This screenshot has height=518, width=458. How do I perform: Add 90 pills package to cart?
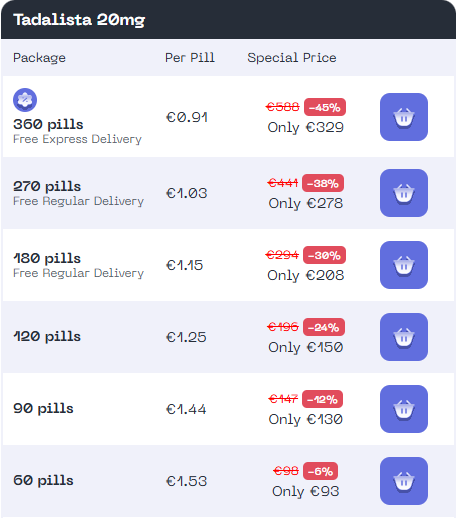click(x=404, y=409)
